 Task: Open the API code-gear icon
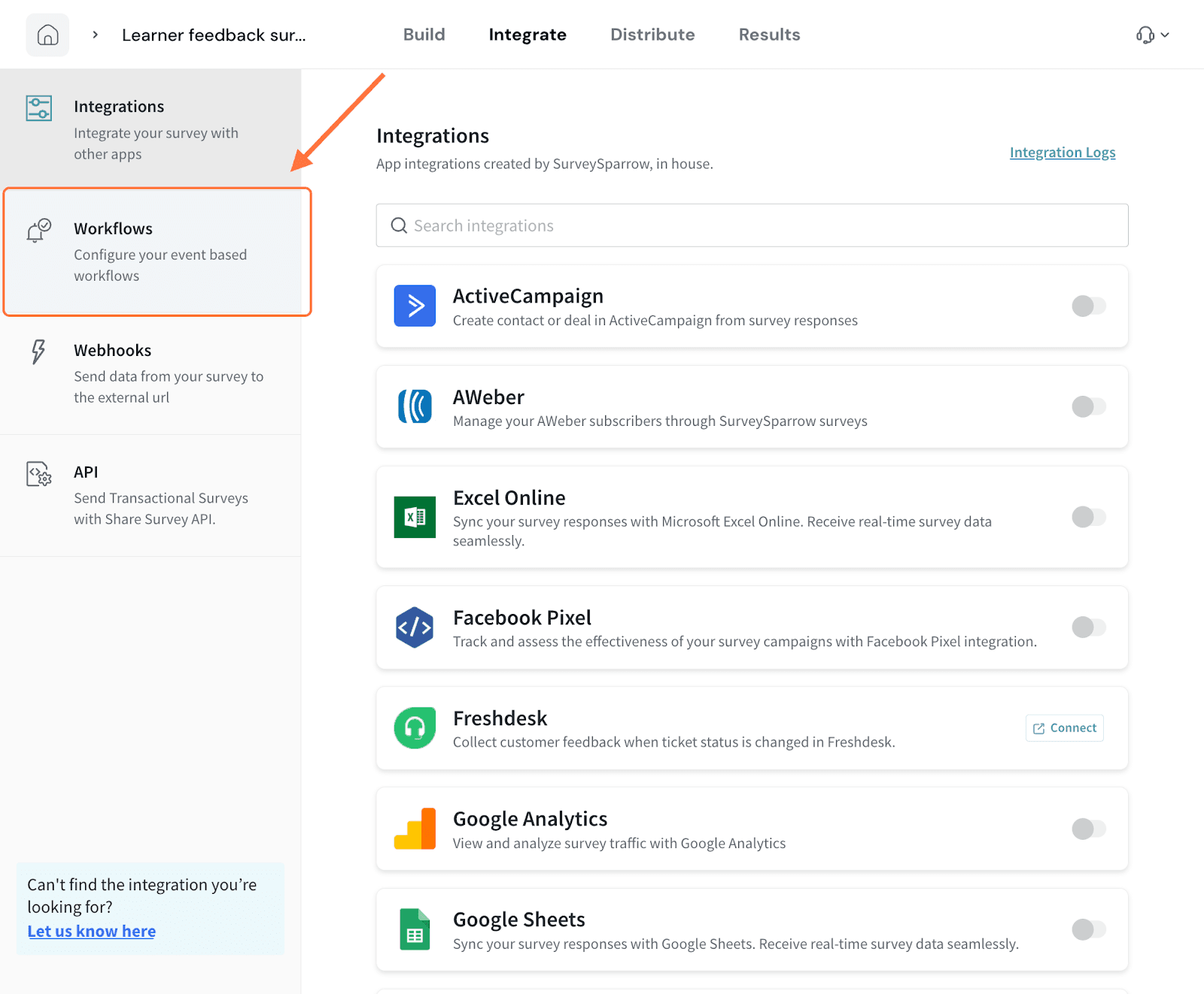pyautogui.click(x=38, y=474)
